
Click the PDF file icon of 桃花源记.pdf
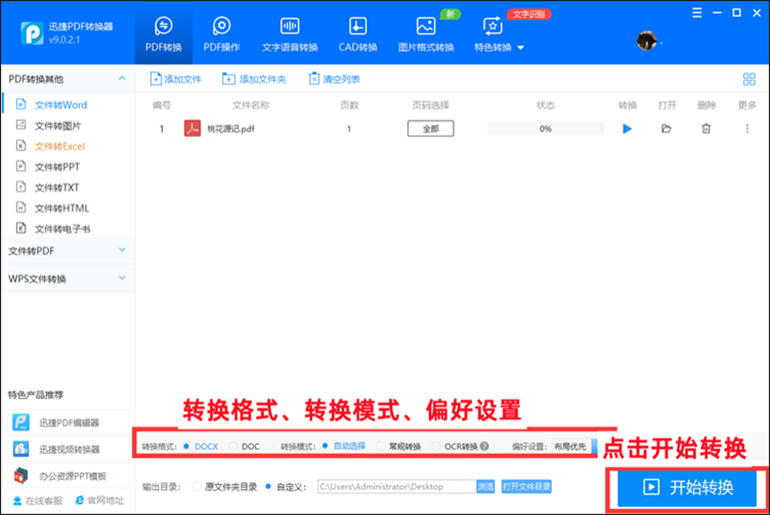(x=192, y=129)
